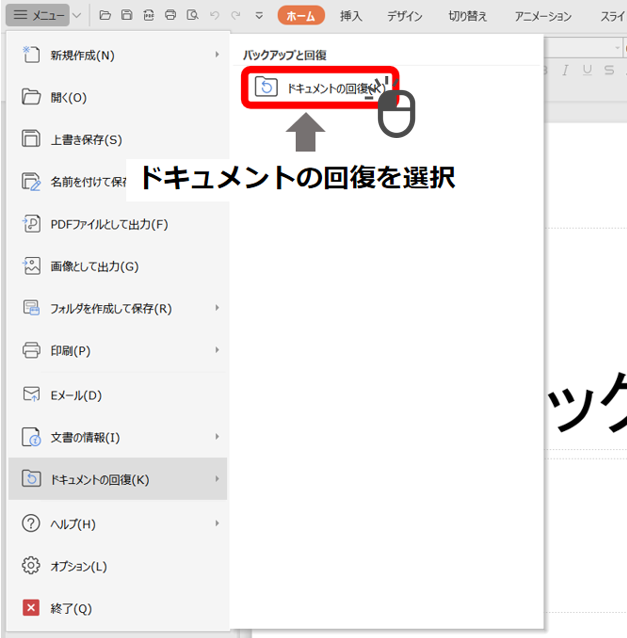The image size is (627, 638).
Task: Click the save icon in quick toolbar
Action: [x=127, y=15]
